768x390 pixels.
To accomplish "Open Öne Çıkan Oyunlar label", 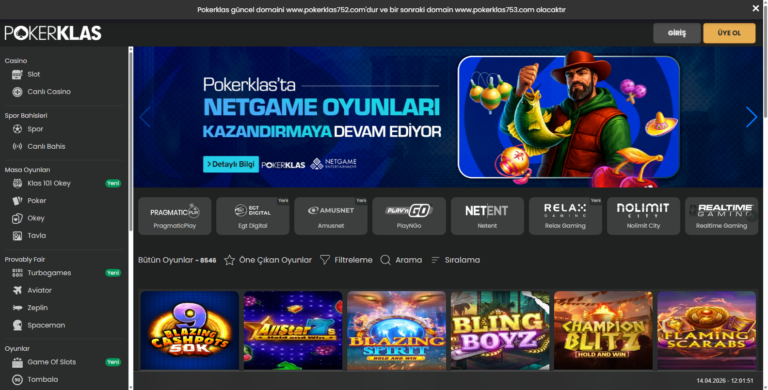I will (x=275, y=260).
